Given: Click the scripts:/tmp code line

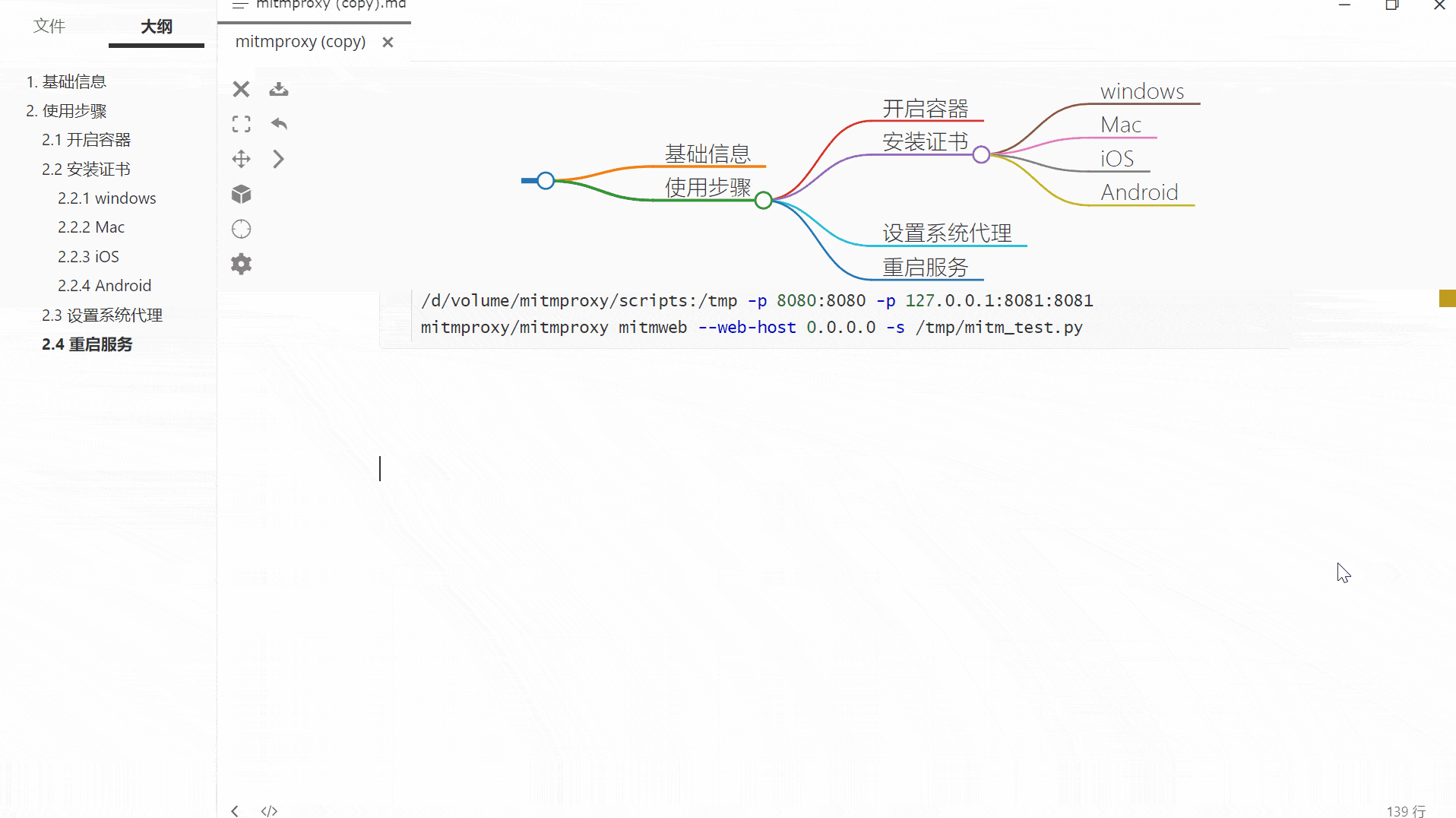Looking at the screenshot, I should [x=757, y=301].
